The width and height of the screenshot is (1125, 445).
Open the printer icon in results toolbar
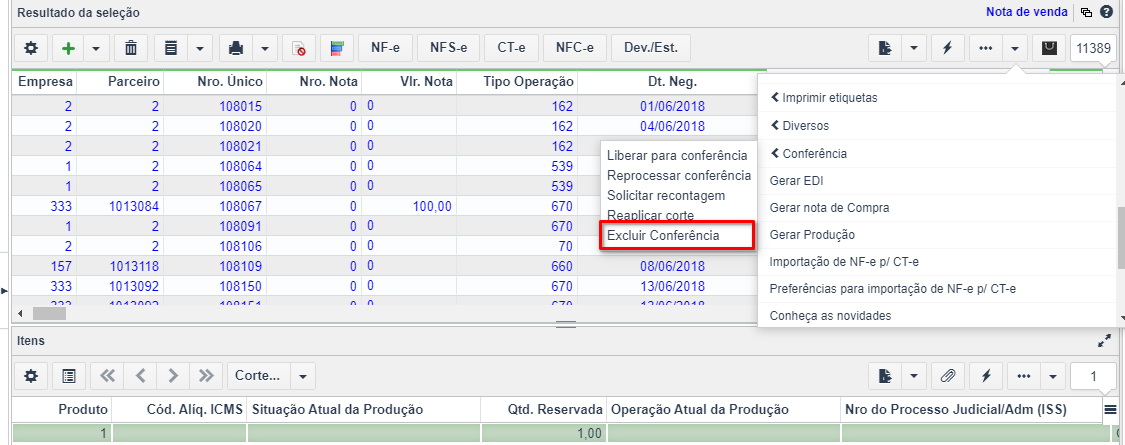[x=235, y=48]
